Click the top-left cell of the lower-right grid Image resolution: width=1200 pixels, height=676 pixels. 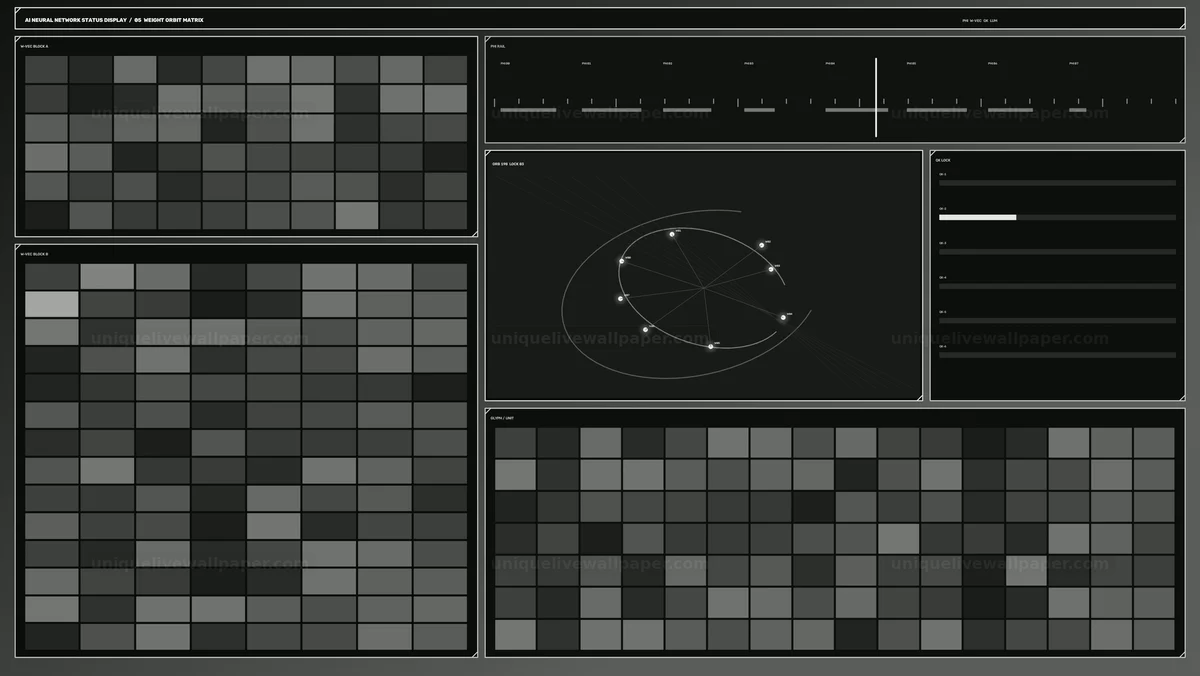[x=515, y=443]
